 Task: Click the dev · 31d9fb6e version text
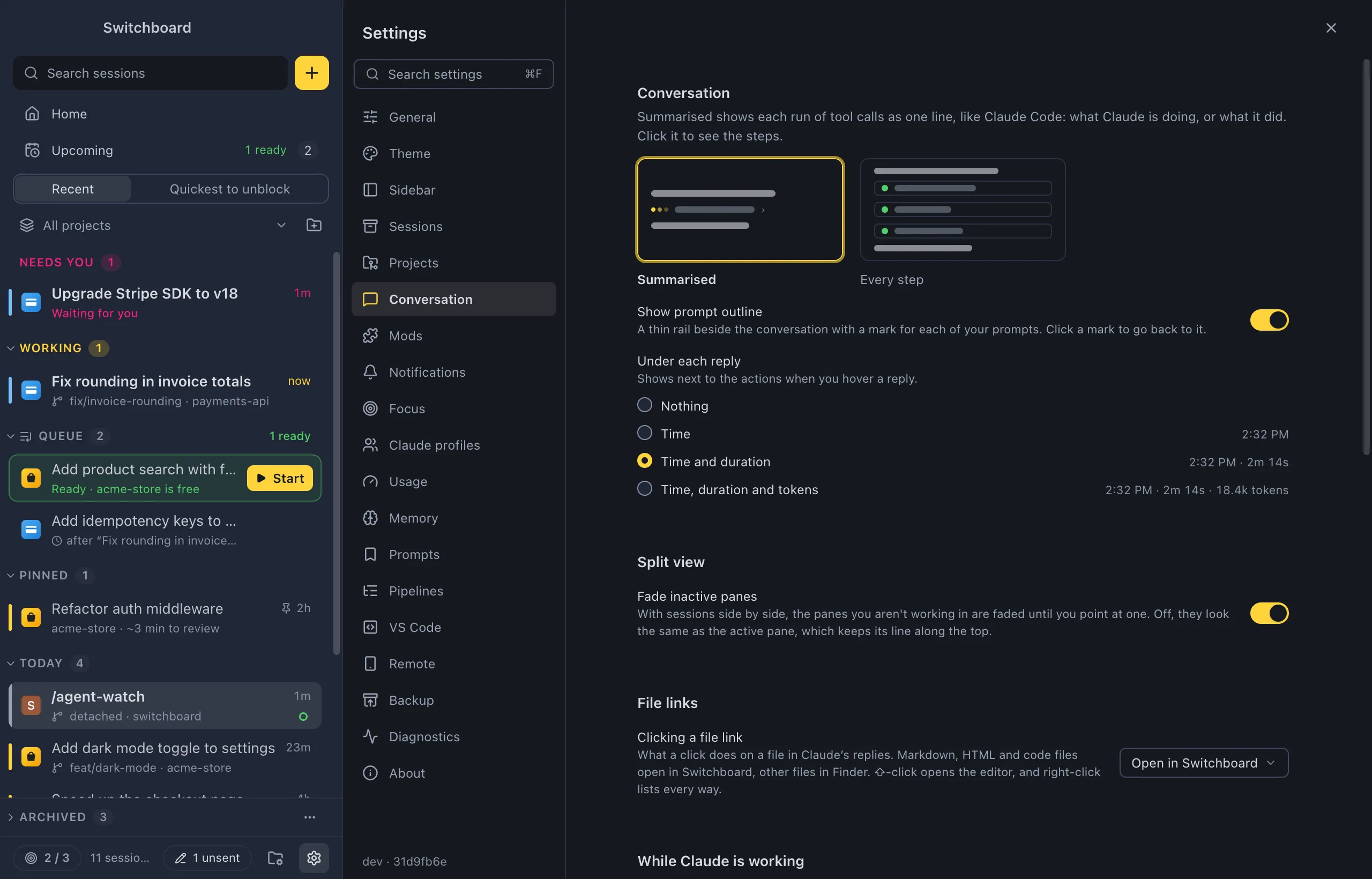[x=405, y=861]
